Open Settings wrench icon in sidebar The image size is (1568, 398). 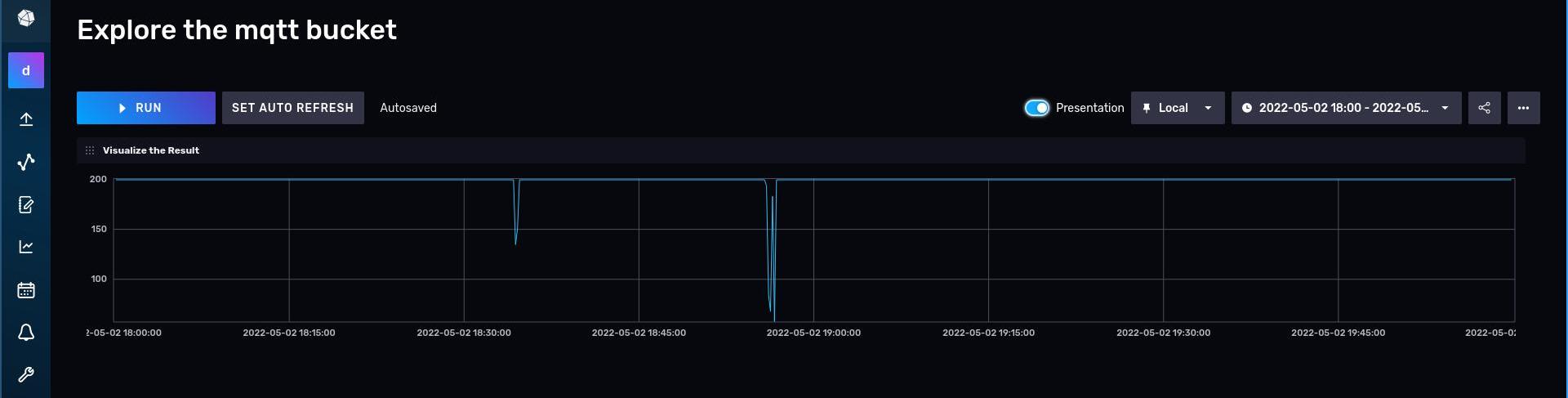coord(26,375)
